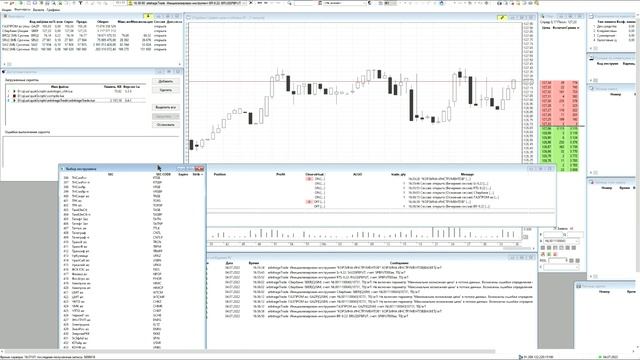Click the Profit column header in robot table
Viewport: 640px width, 360px height.
[x=280, y=174]
